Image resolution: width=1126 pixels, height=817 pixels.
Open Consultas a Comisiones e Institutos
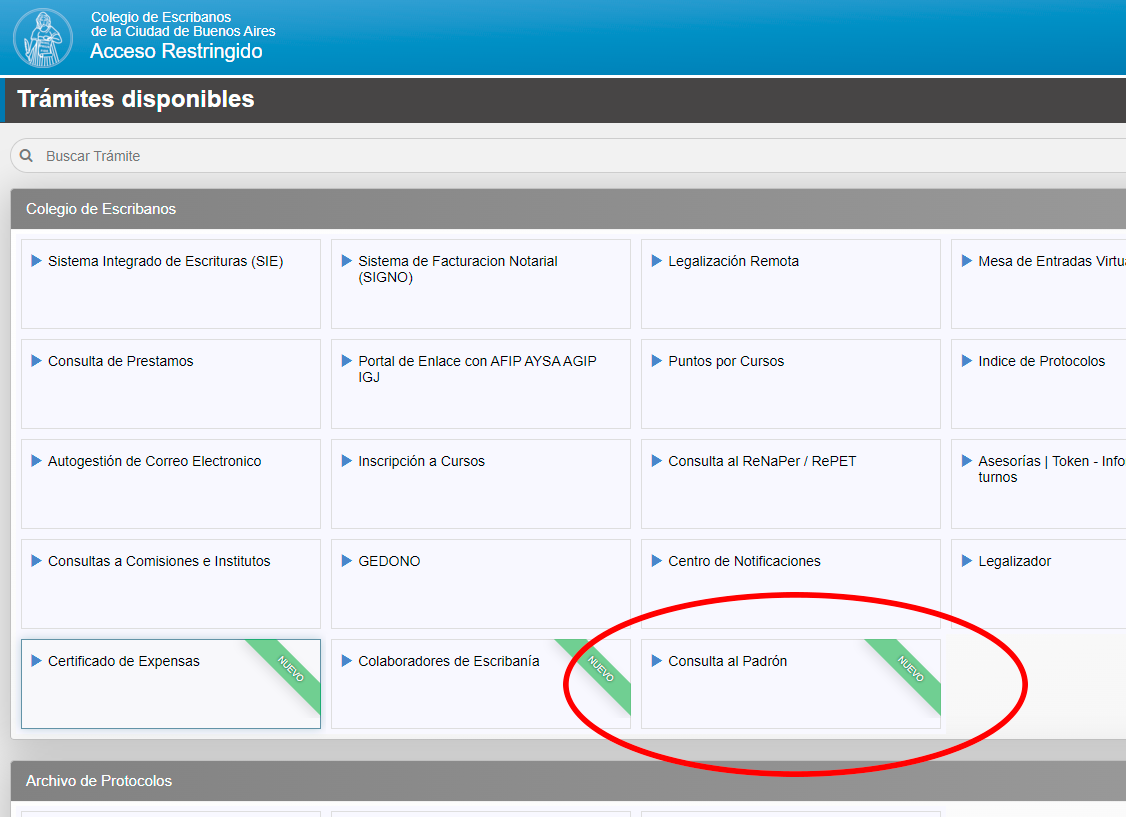[x=171, y=584]
